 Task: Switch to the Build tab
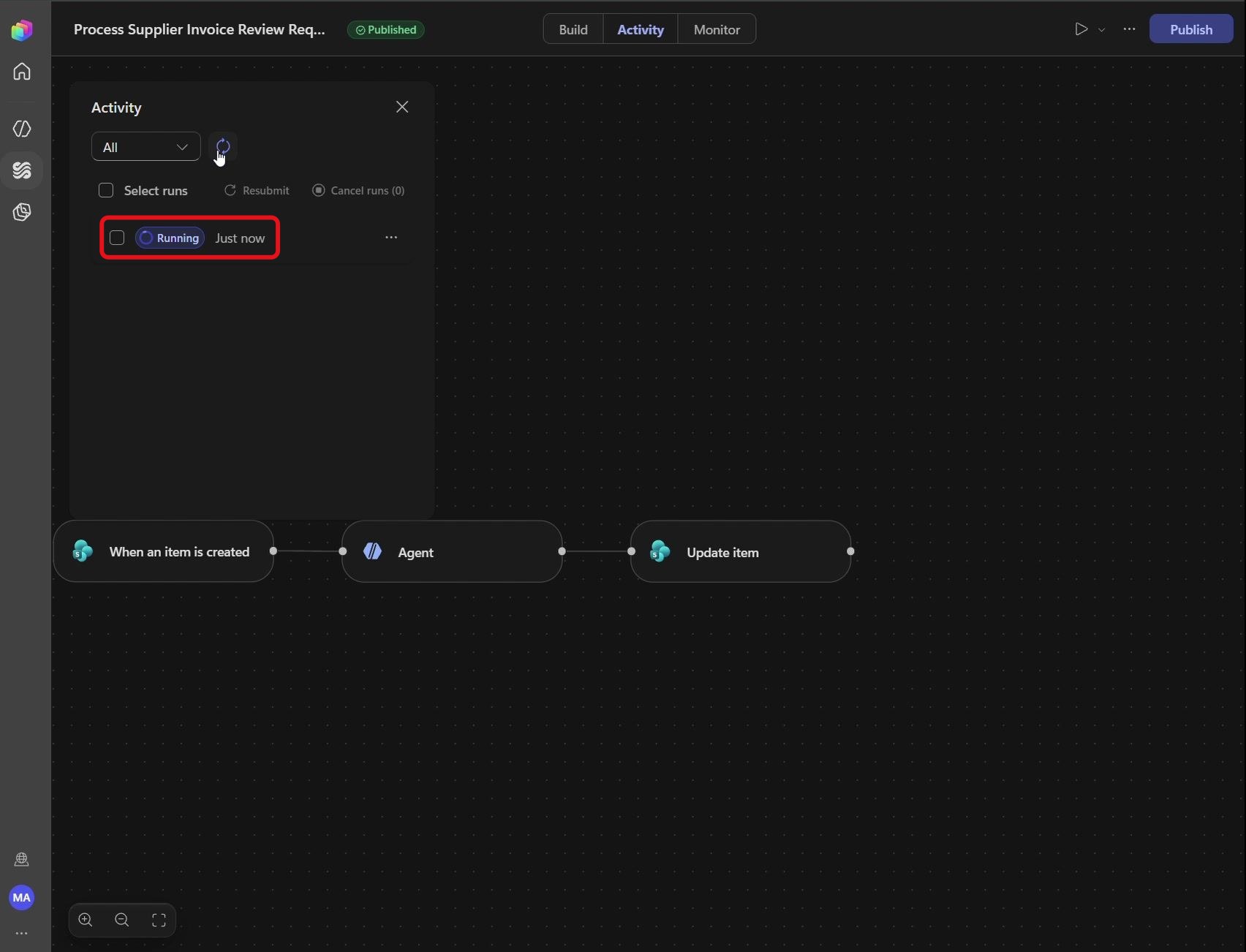573,29
